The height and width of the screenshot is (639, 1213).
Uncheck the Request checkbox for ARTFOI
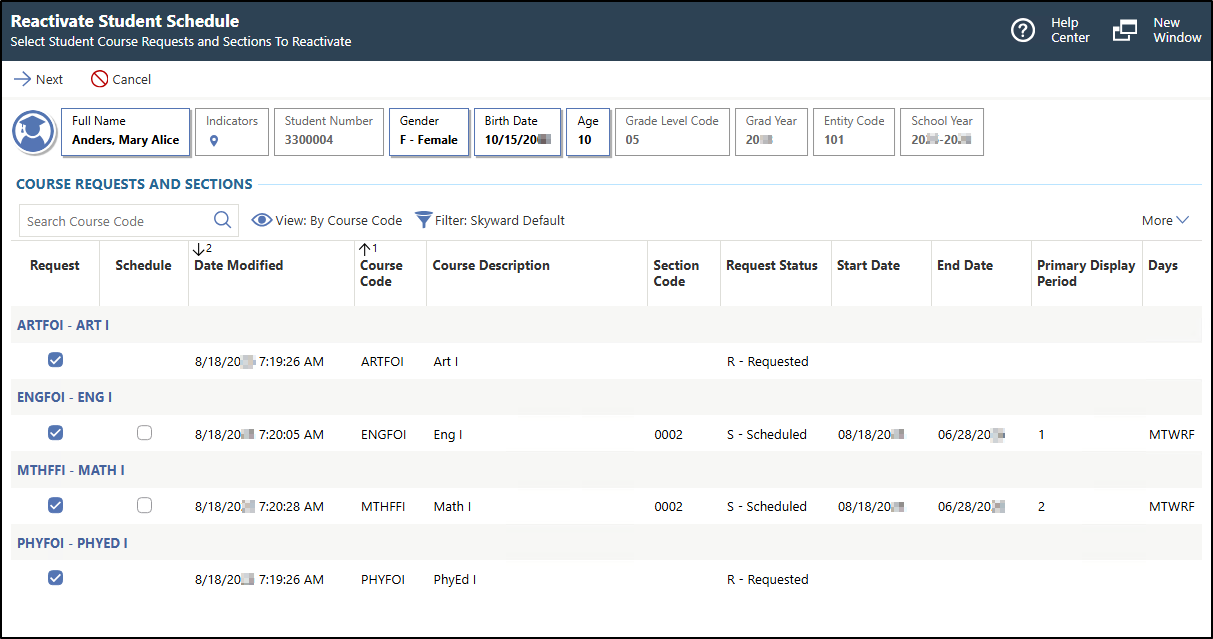pos(56,360)
